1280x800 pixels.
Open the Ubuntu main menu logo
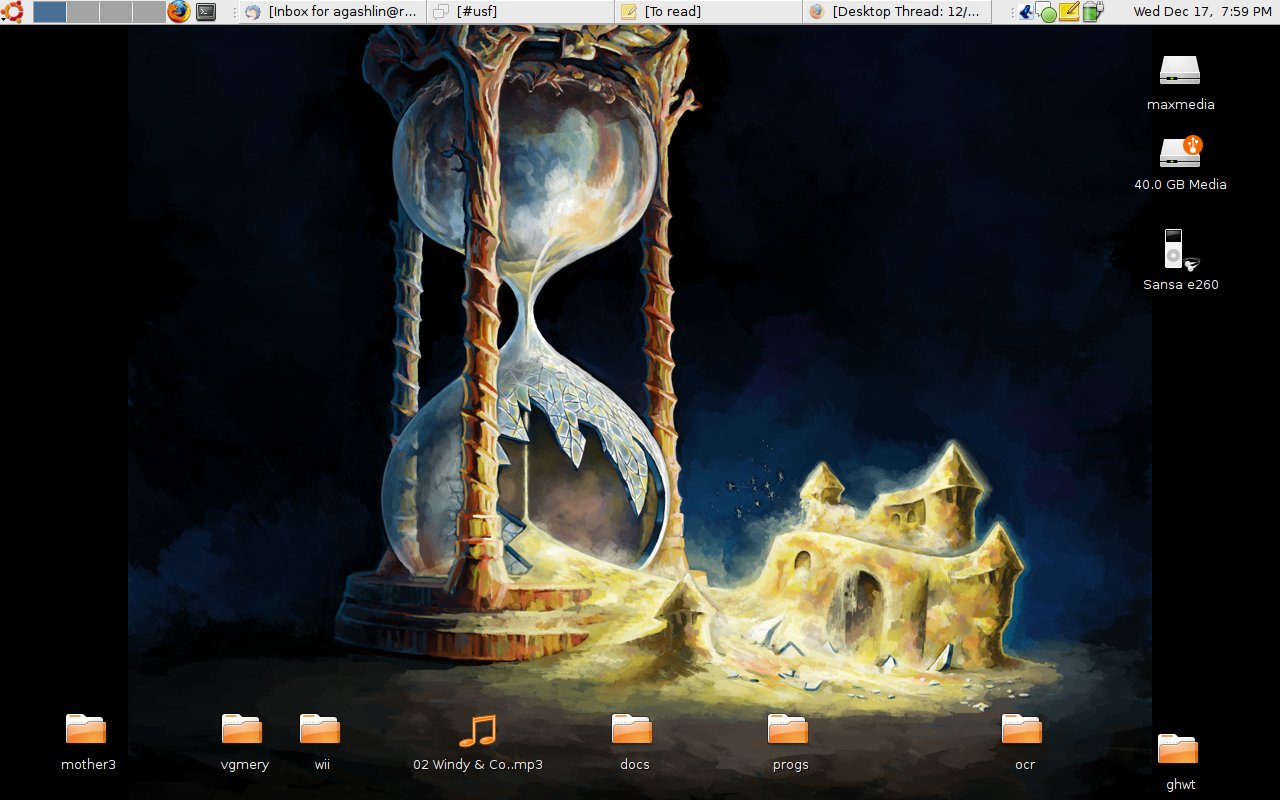pos(12,12)
